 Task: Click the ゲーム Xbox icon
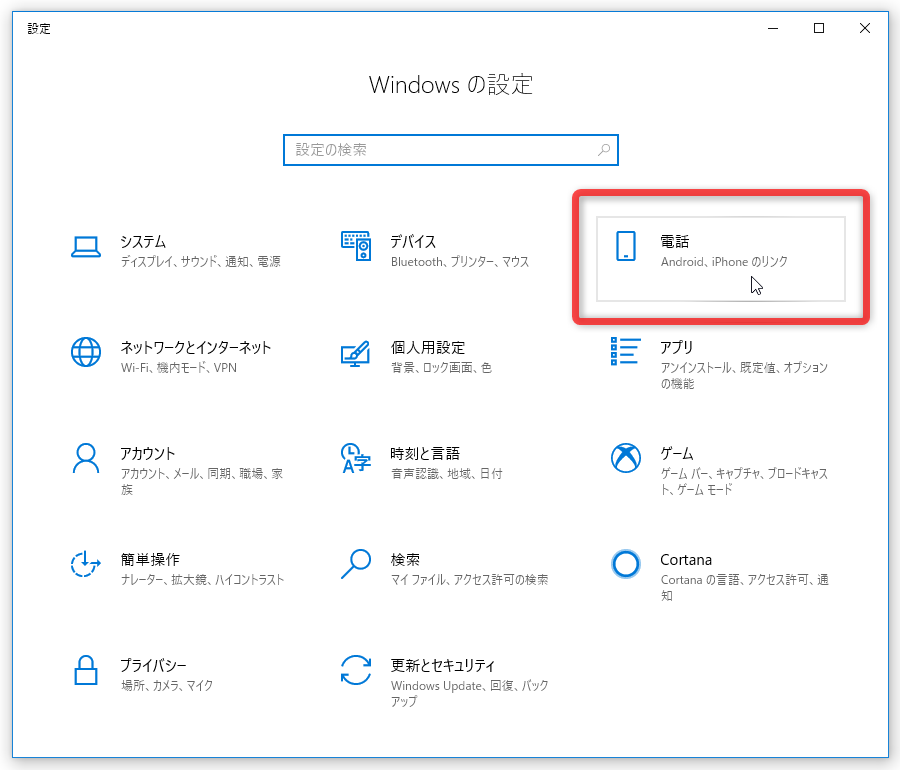626,458
